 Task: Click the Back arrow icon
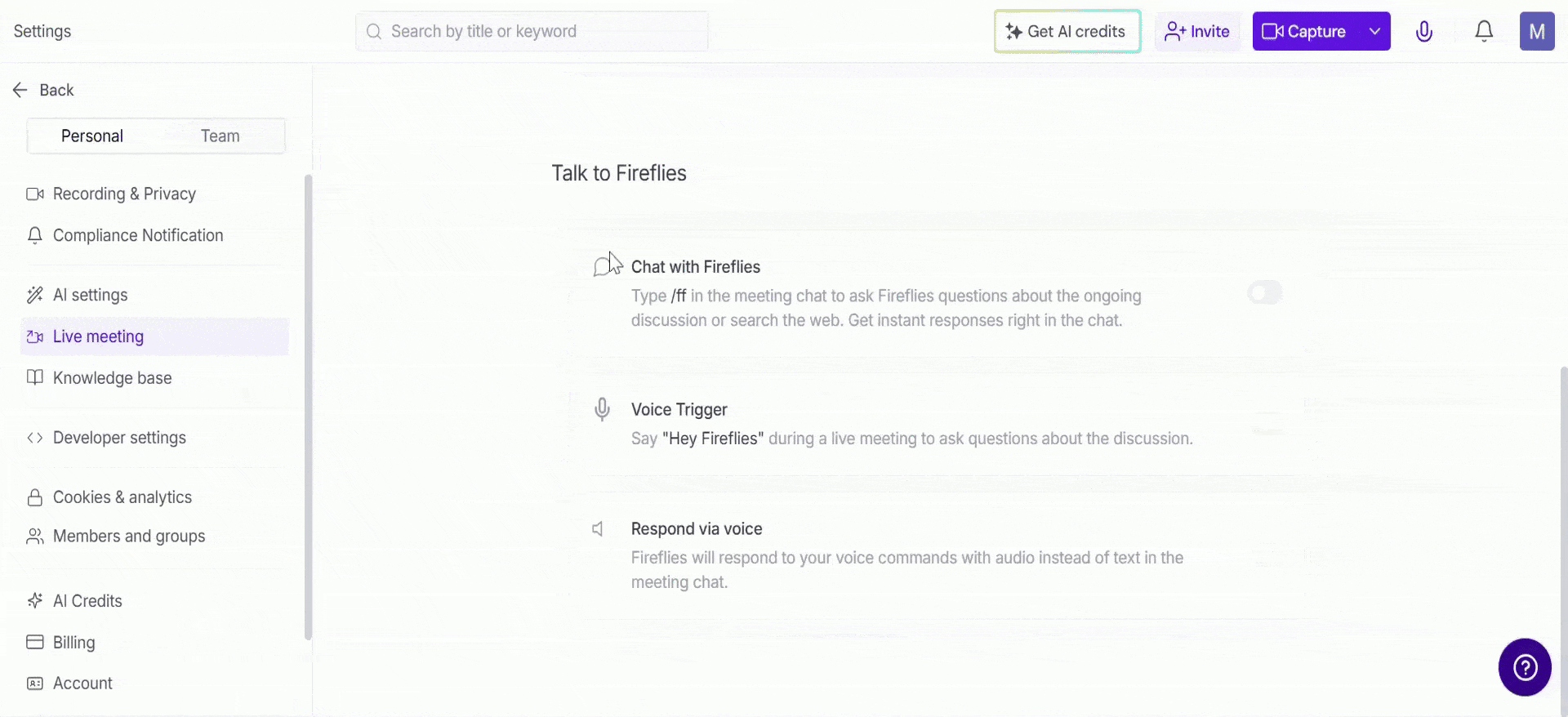20,90
